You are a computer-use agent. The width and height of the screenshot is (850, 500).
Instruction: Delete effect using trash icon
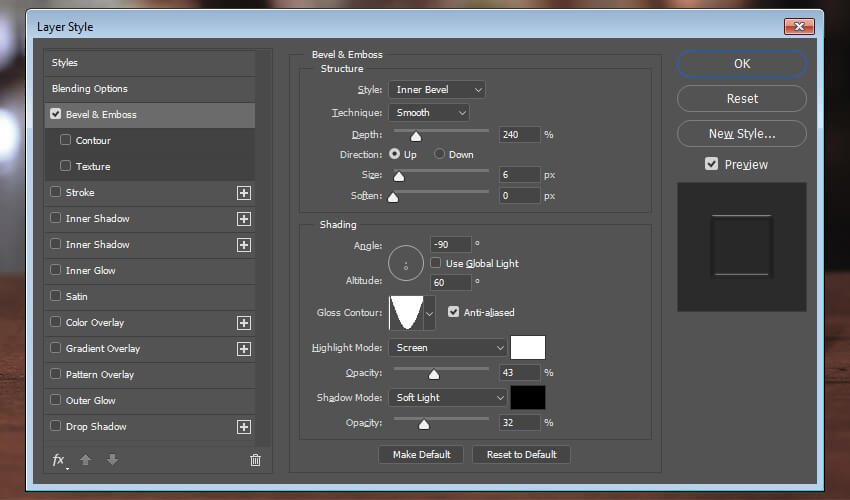coord(255,460)
